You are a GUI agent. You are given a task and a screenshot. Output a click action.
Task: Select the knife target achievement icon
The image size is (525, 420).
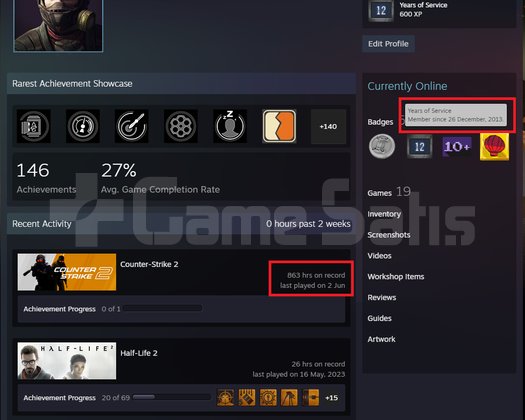point(132,126)
